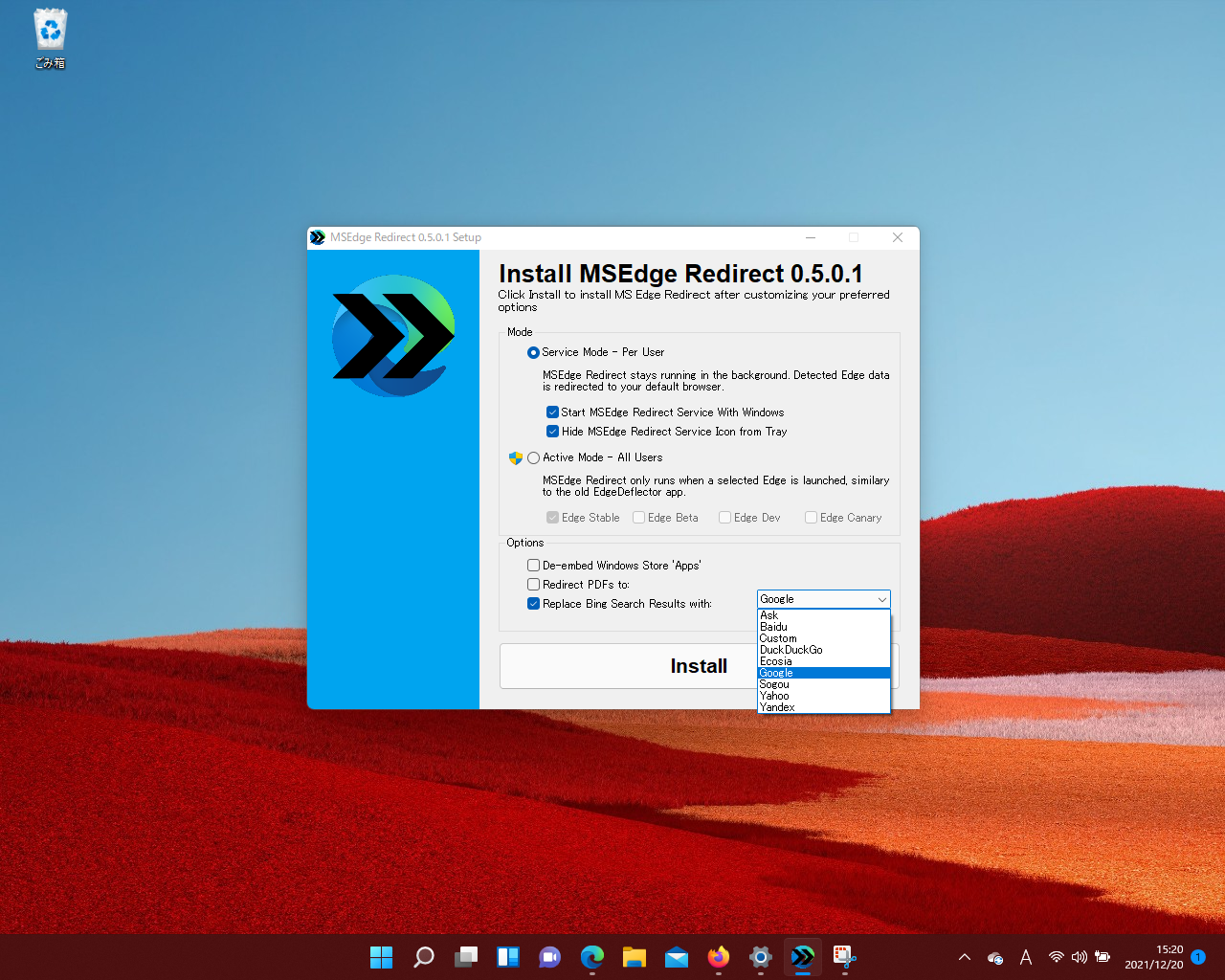Open Windows Search from the taskbar
The image size is (1225, 980).
pyautogui.click(x=423, y=956)
